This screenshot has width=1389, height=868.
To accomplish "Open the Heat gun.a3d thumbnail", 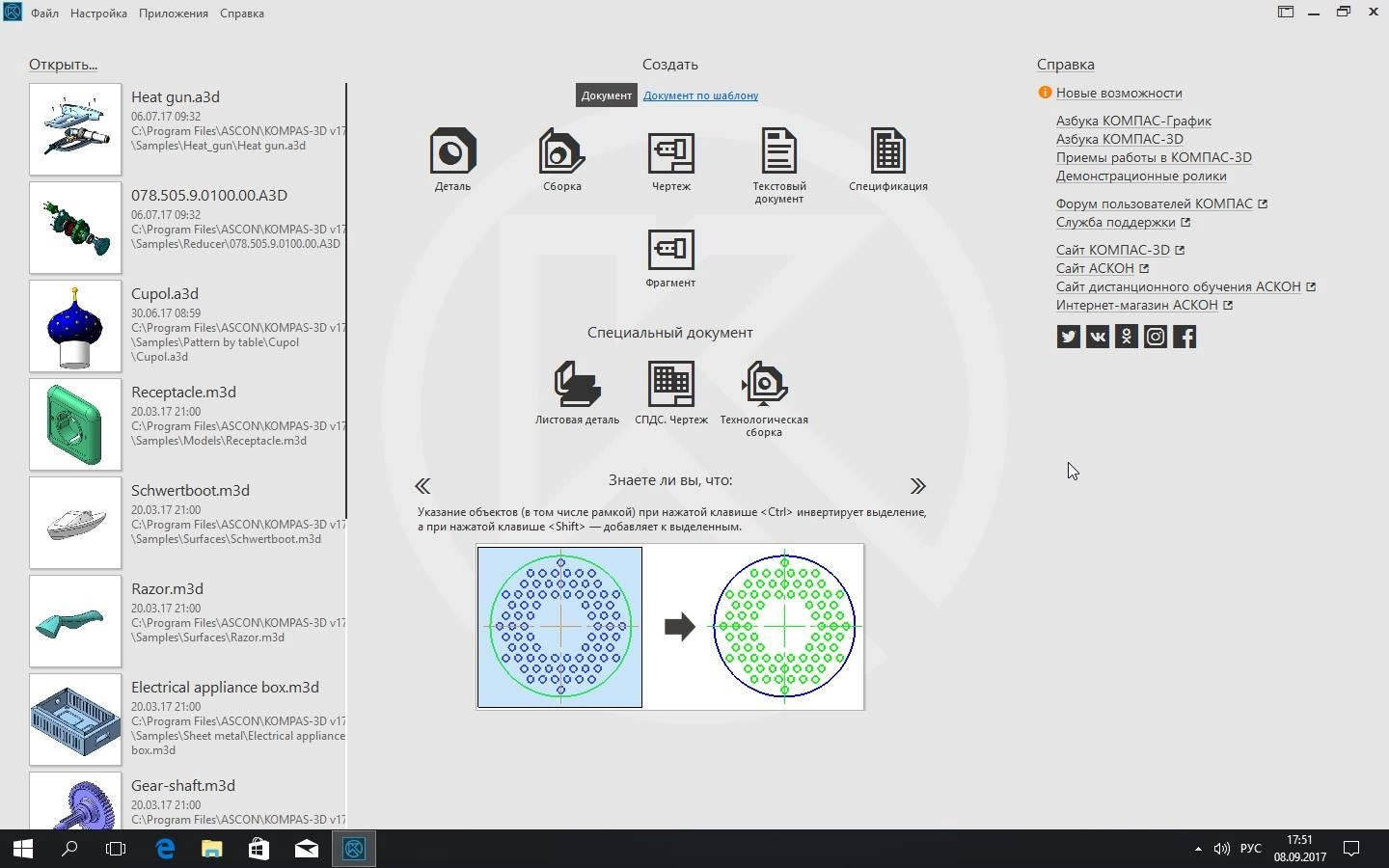I will (x=75, y=129).
